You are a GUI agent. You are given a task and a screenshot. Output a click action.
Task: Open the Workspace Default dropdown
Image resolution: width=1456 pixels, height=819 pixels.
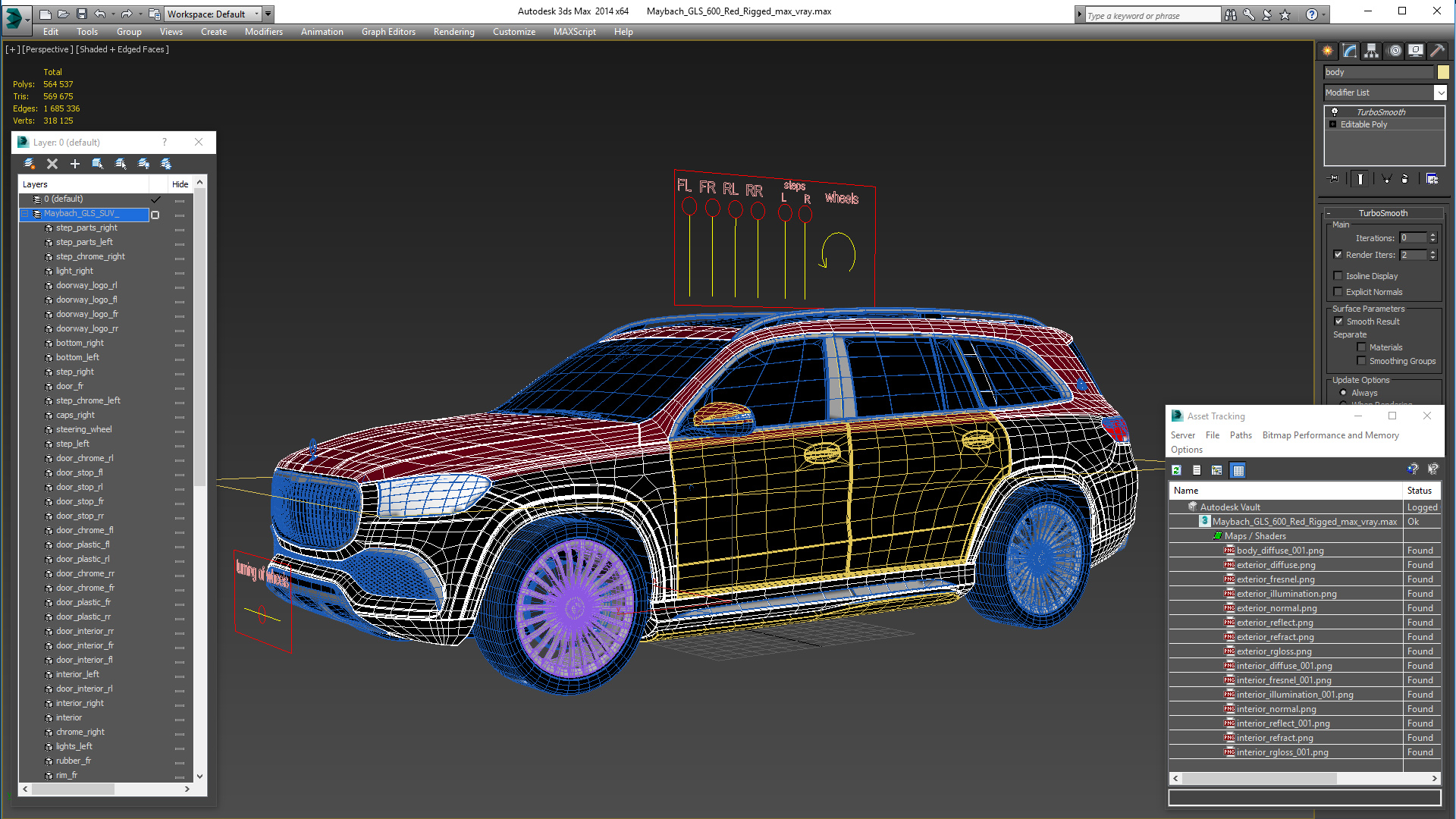pos(256,14)
